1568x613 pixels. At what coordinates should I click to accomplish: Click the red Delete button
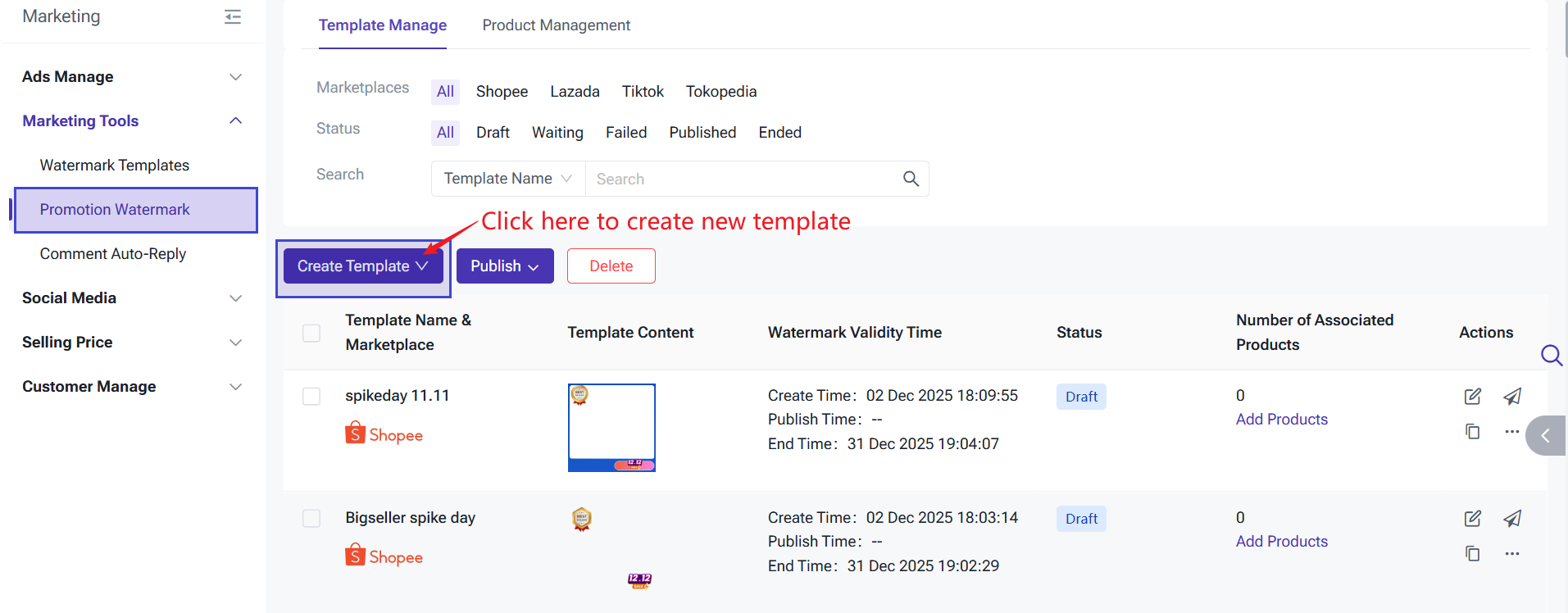pyautogui.click(x=611, y=266)
